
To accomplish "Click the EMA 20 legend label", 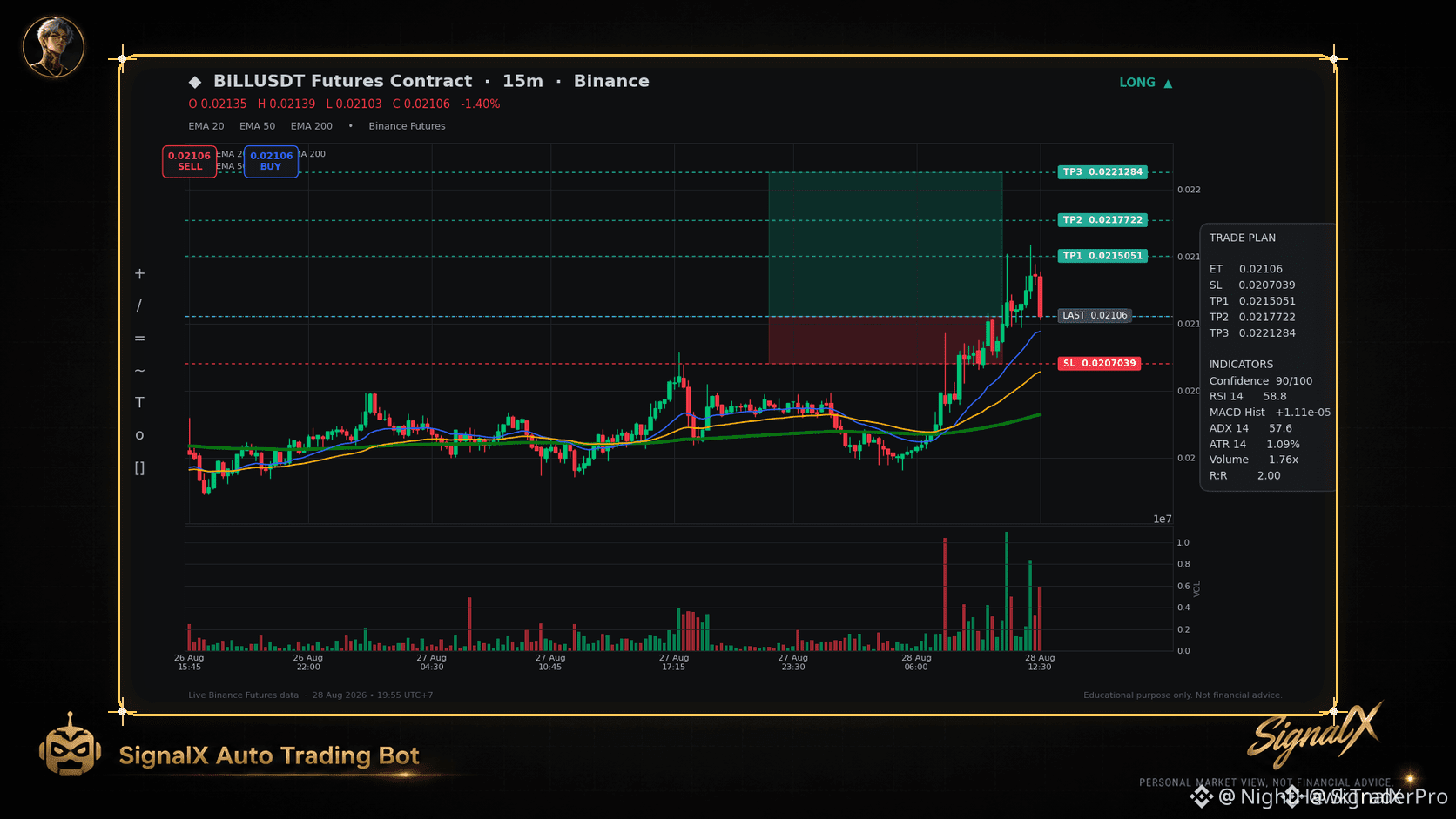I will pos(206,126).
